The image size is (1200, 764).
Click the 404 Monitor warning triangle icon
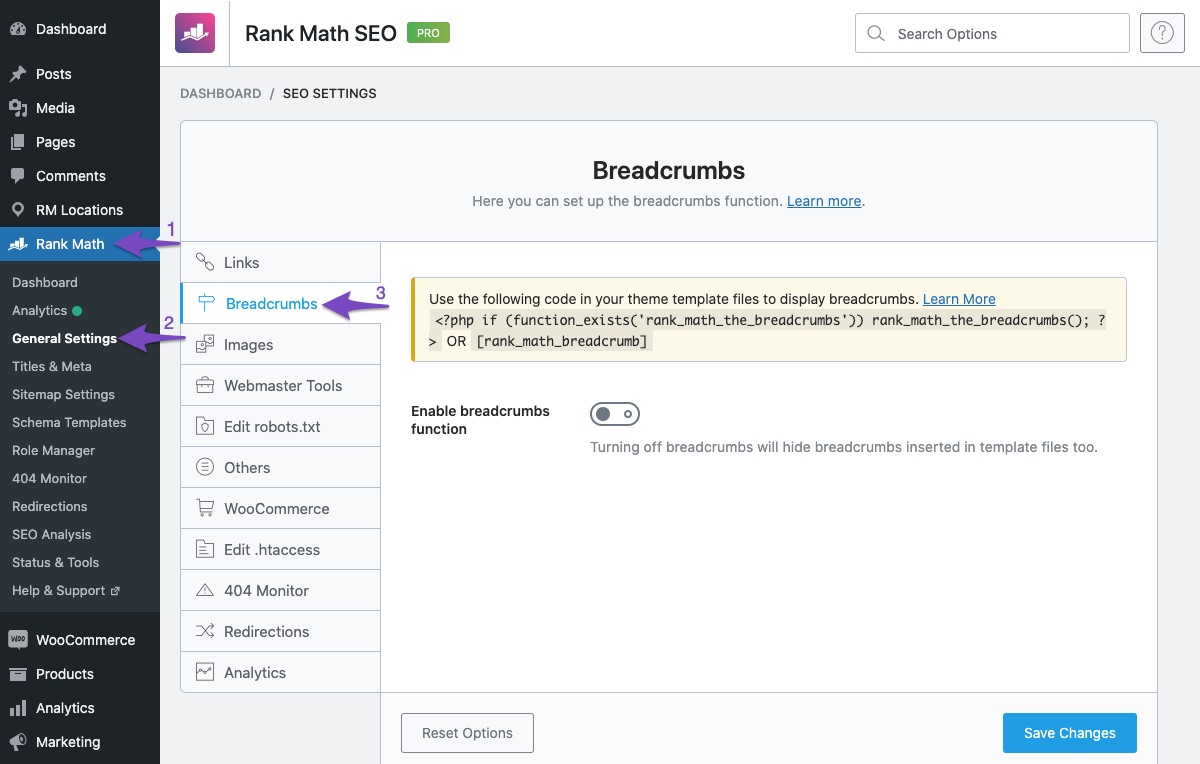(205, 590)
